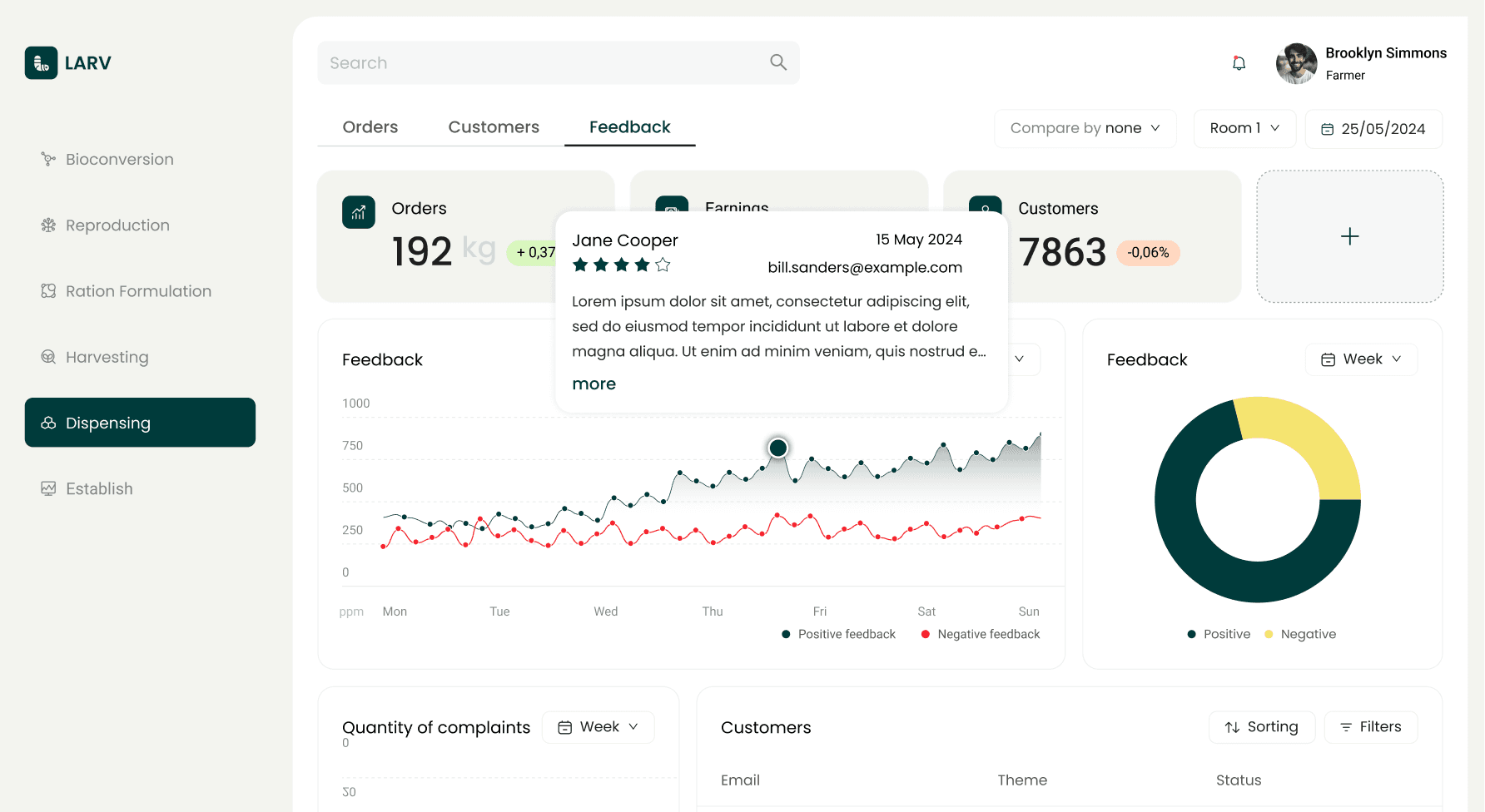The image size is (1485, 812).
Task: Open Bioconversion in the sidebar
Action: (x=119, y=159)
